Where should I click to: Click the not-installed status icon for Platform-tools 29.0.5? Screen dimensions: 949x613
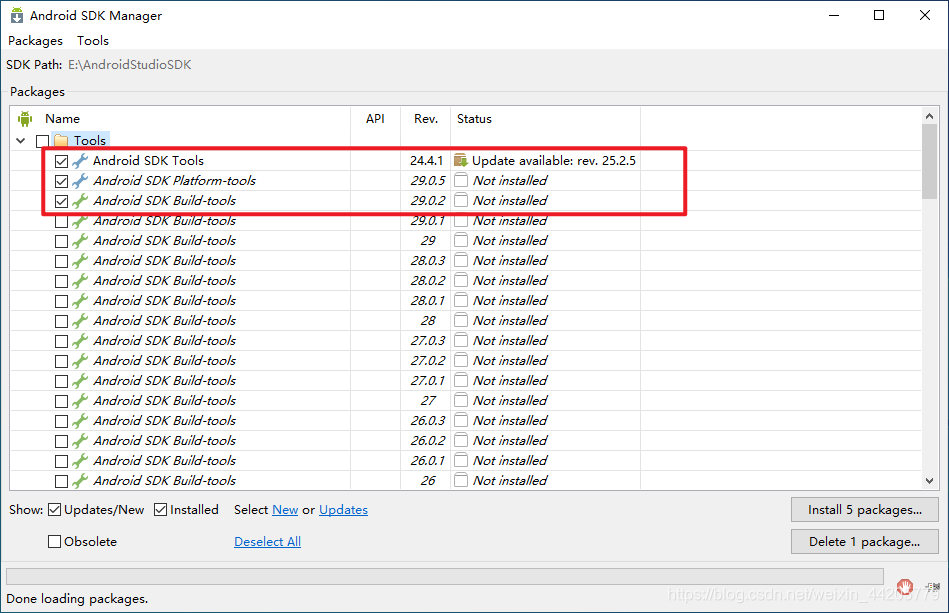coord(461,180)
